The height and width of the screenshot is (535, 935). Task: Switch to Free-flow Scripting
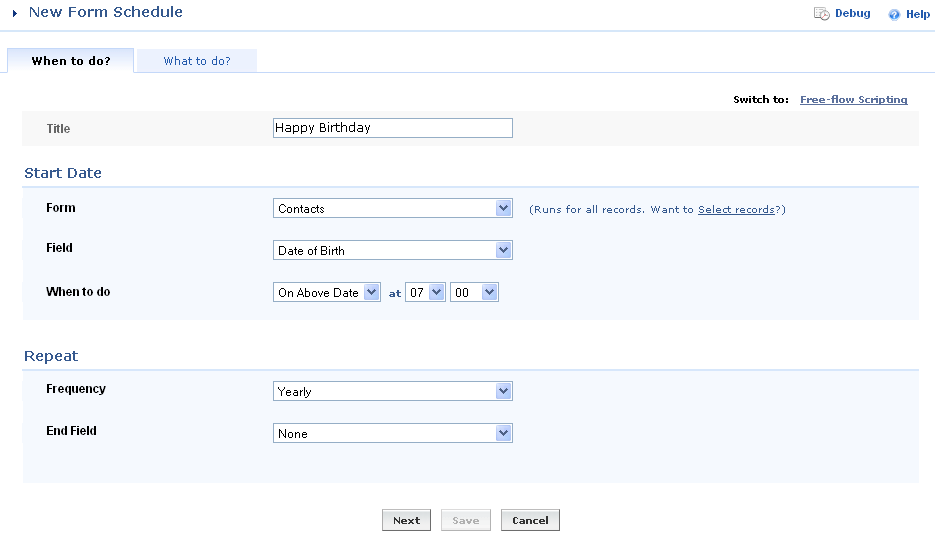(853, 100)
